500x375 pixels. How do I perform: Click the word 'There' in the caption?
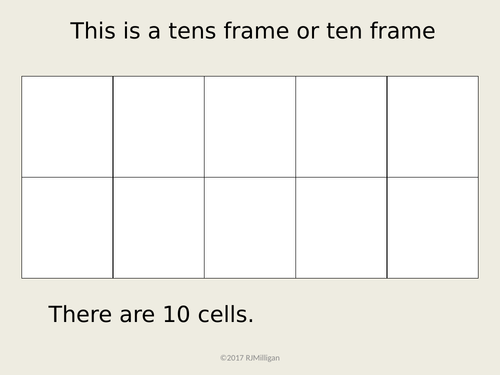[80, 314]
